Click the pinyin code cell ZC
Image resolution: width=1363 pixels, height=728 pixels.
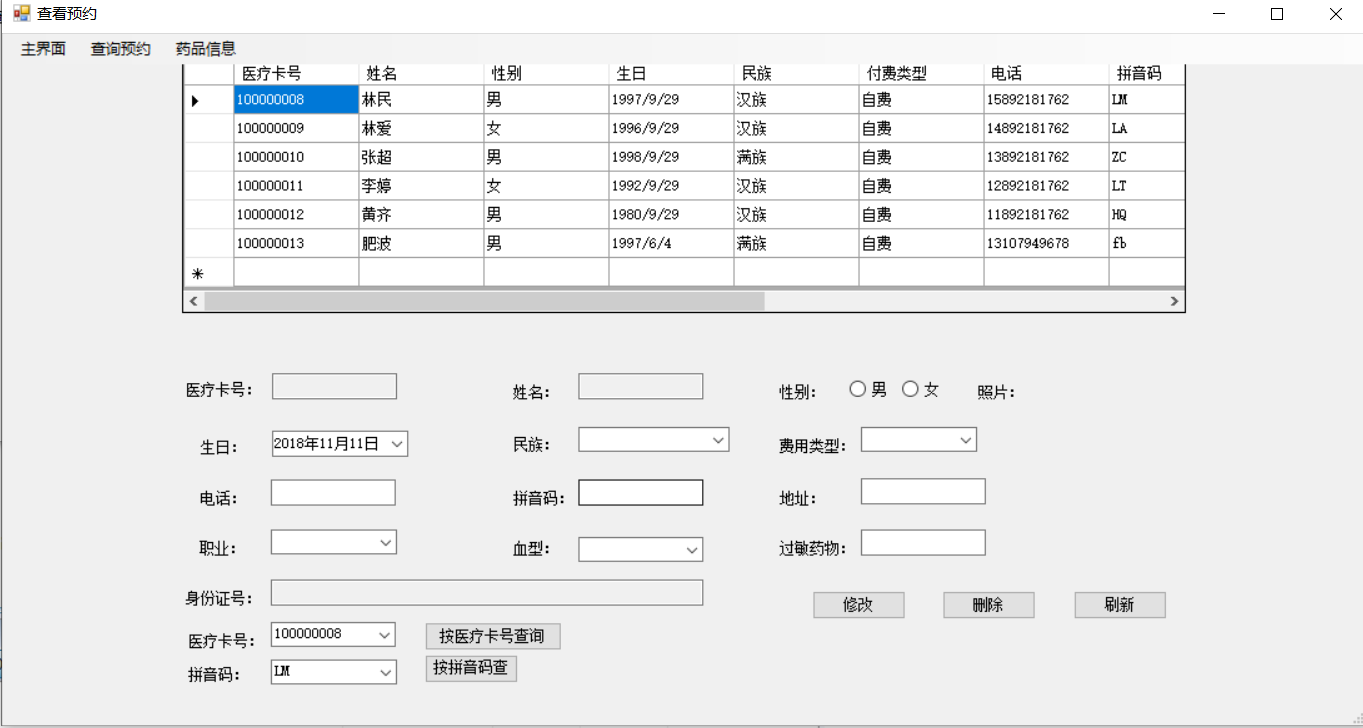coord(1146,158)
